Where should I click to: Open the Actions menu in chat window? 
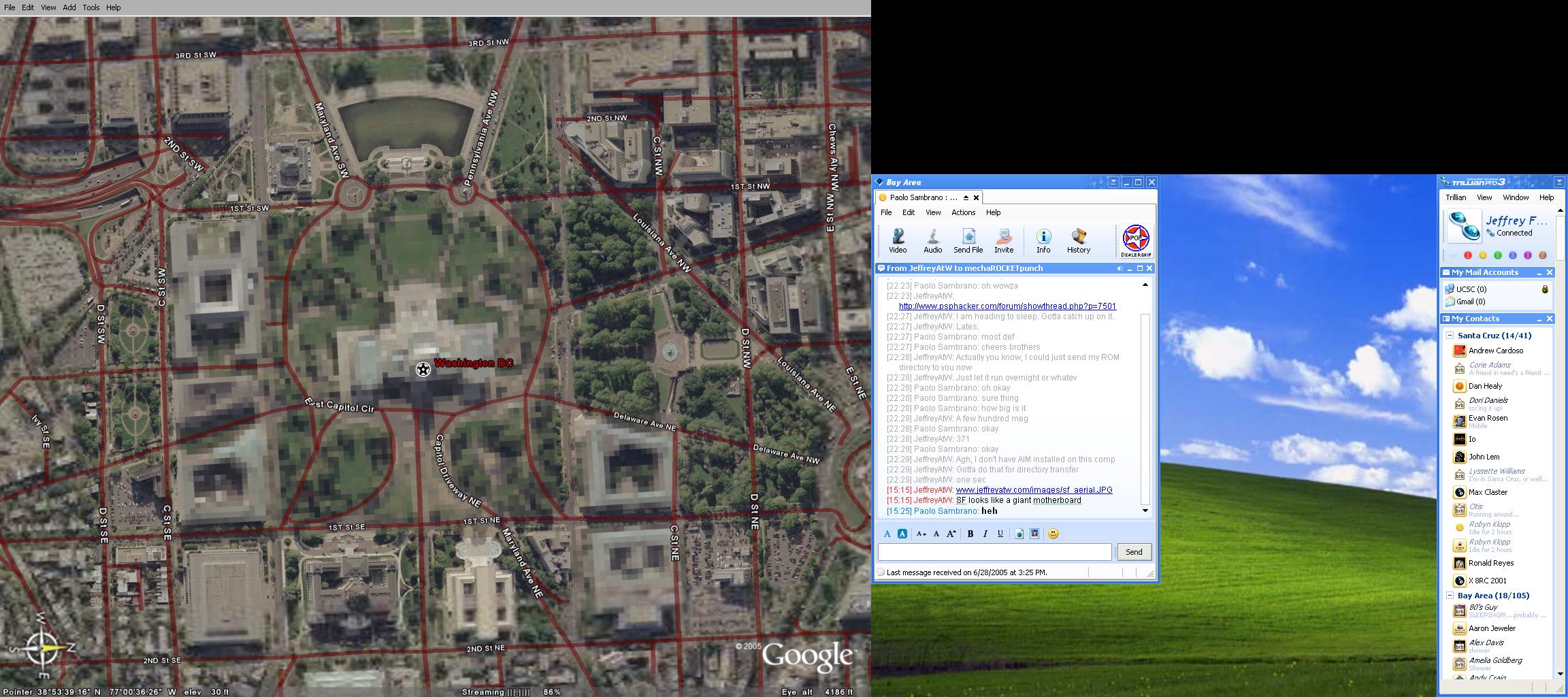pyautogui.click(x=963, y=212)
